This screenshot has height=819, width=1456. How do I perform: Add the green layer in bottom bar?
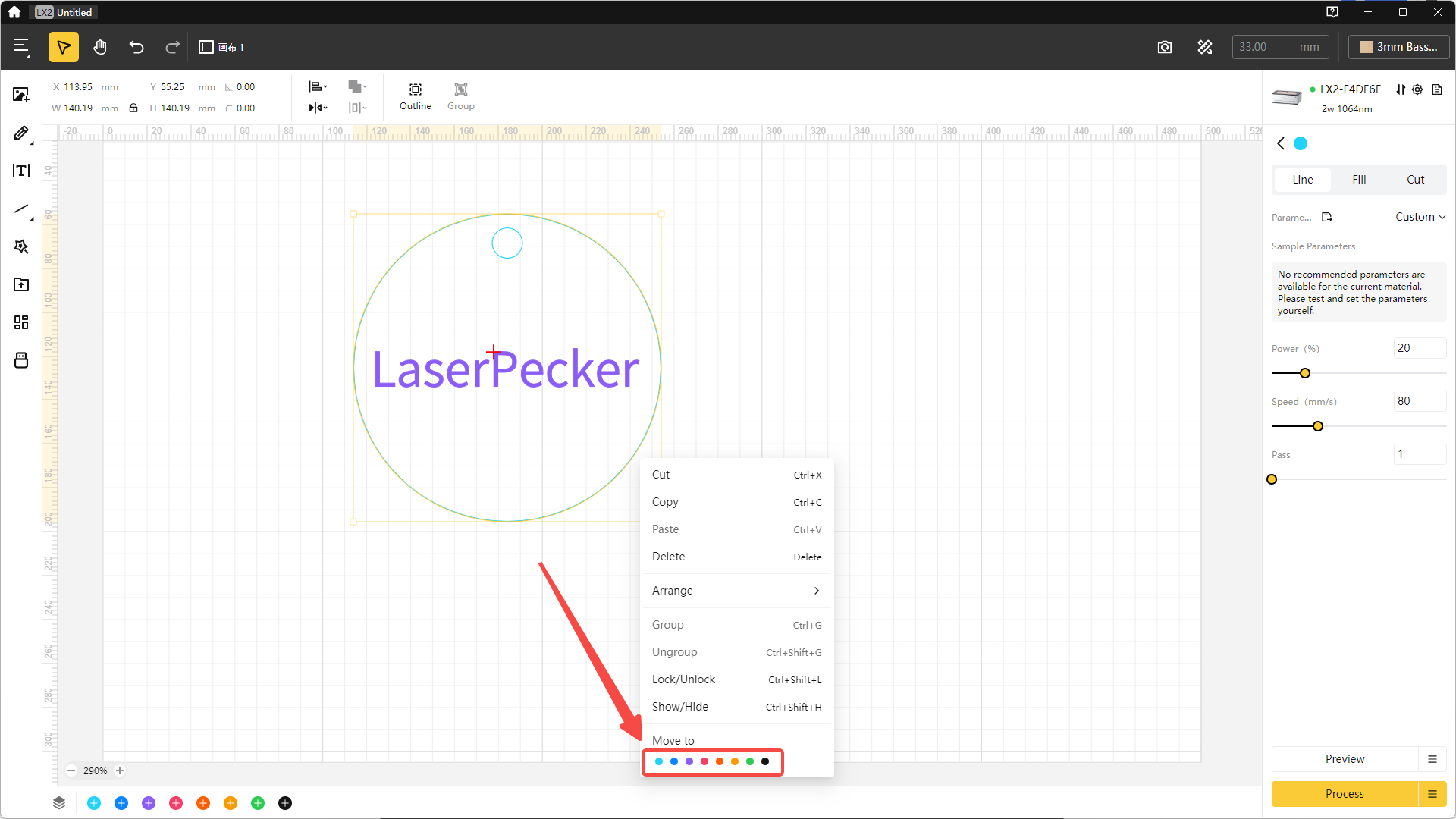258,803
